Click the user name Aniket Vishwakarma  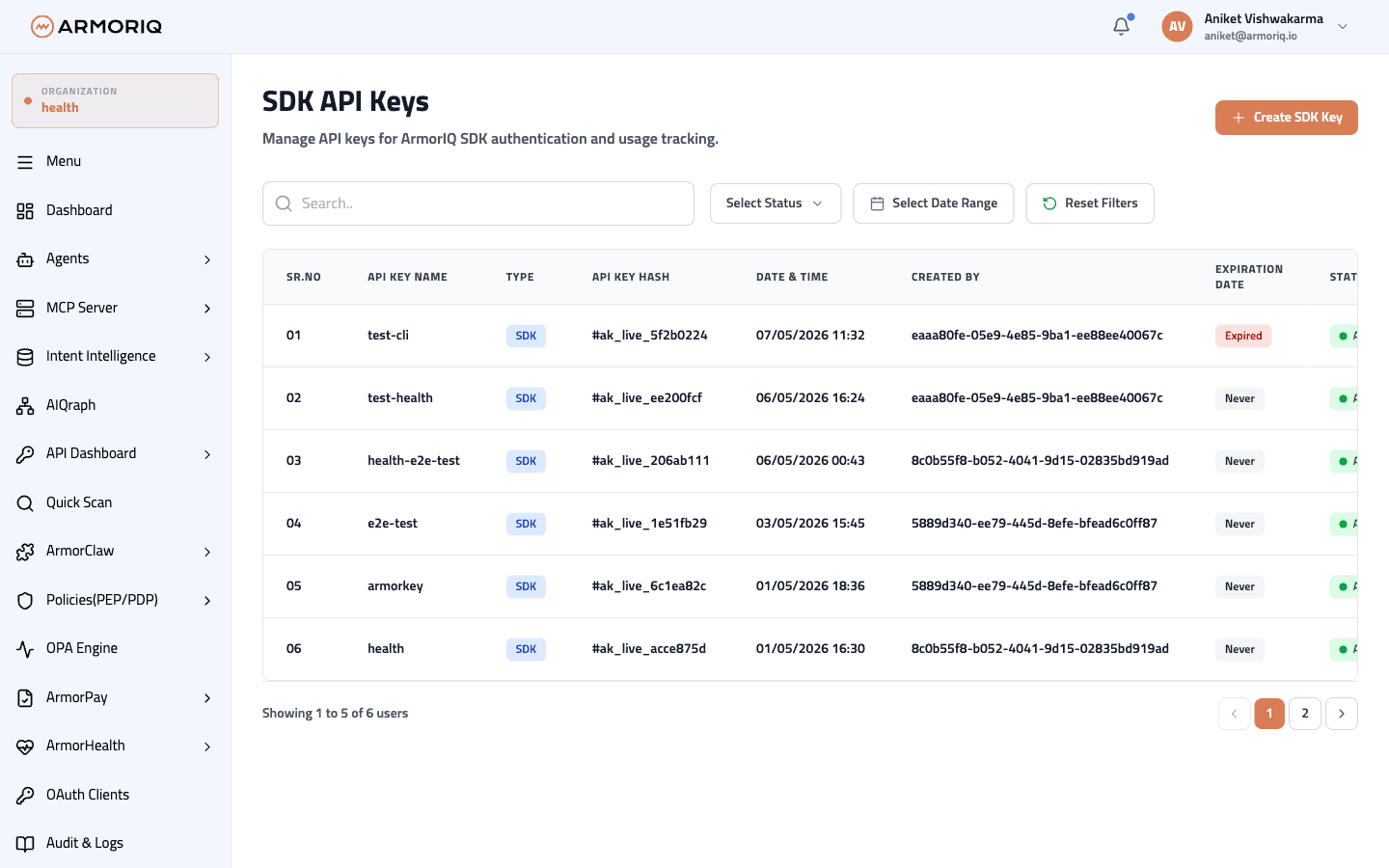pos(1264,18)
